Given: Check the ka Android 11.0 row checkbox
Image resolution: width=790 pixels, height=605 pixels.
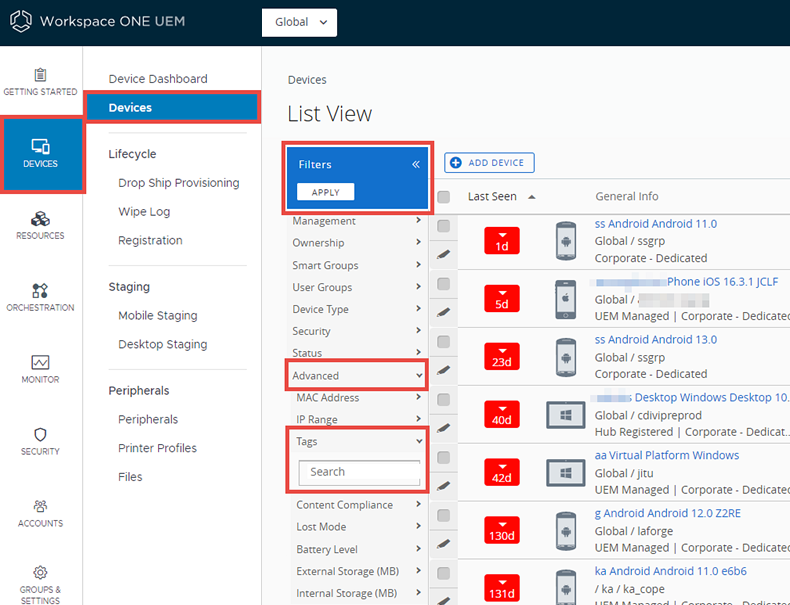Looking at the screenshot, I should tap(443, 573).
